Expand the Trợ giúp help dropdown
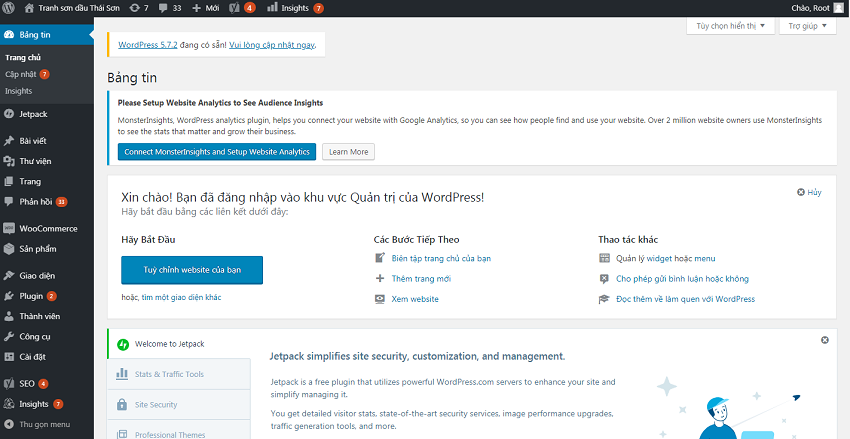The image size is (850, 439). click(808, 27)
